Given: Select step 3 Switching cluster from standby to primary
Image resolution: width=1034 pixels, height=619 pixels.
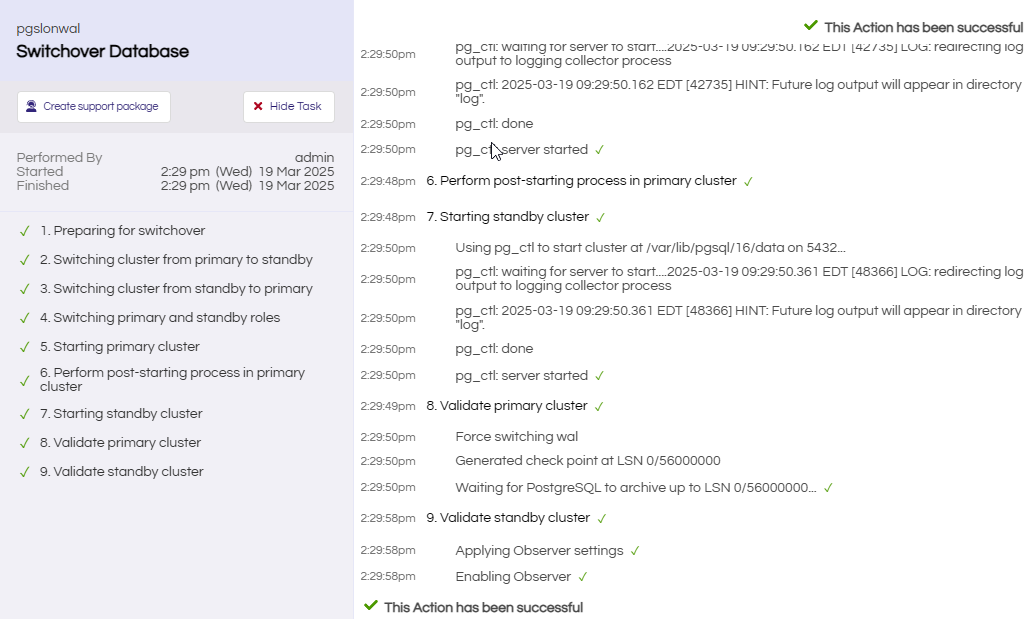Looking at the screenshot, I should click(176, 289).
